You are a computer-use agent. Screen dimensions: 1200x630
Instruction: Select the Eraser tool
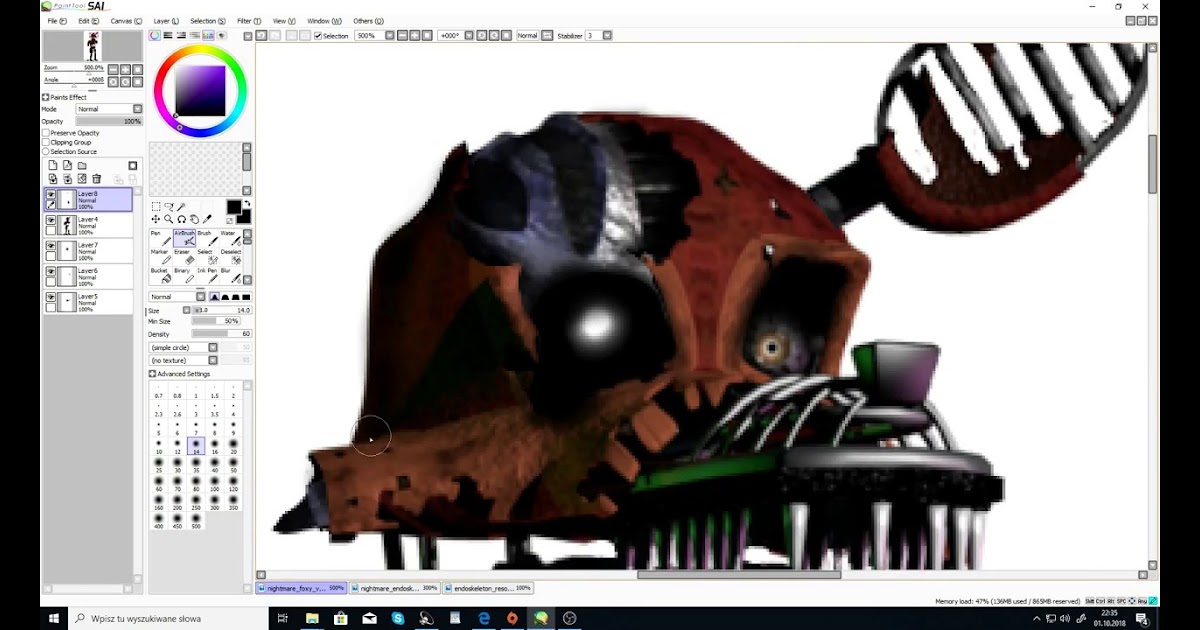pyautogui.click(x=185, y=257)
